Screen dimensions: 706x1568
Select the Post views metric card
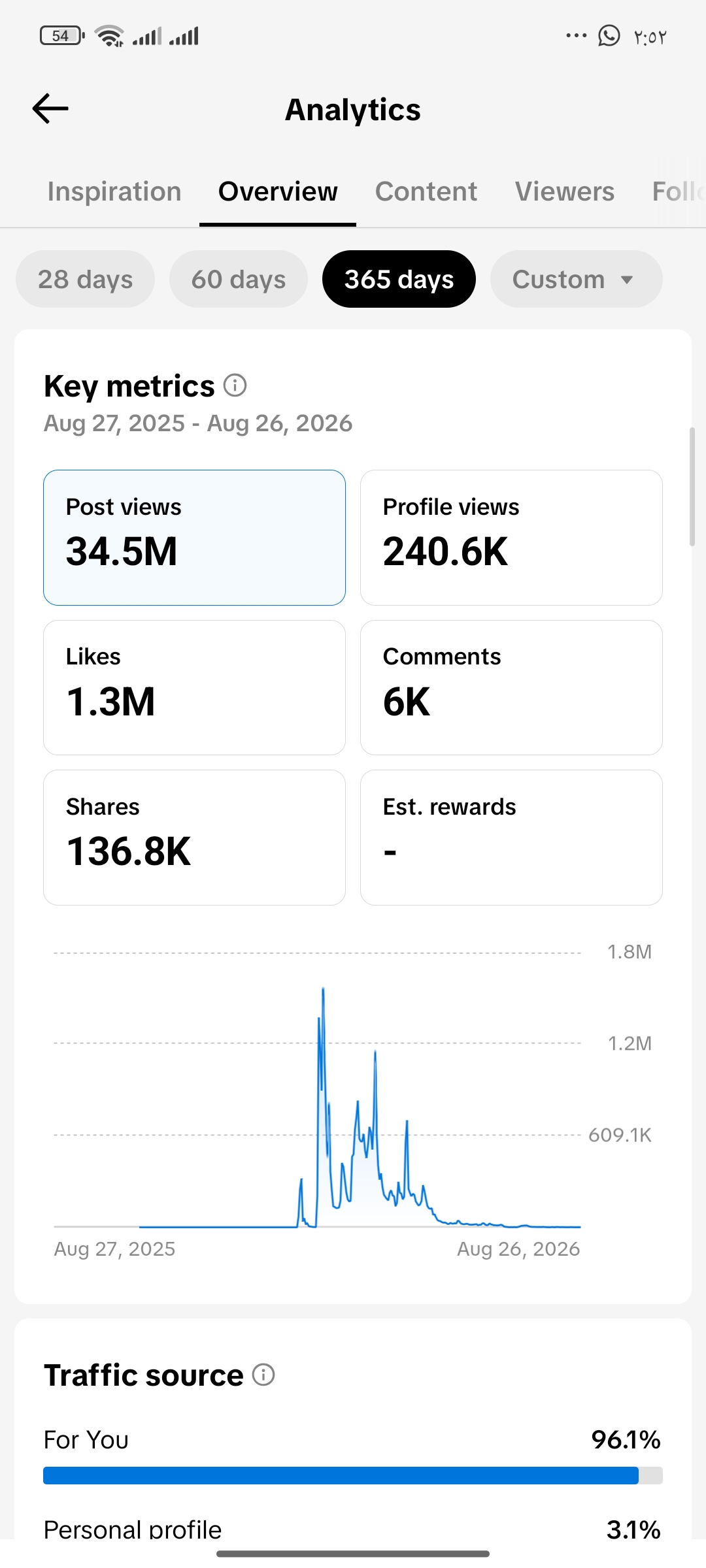(x=194, y=538)
